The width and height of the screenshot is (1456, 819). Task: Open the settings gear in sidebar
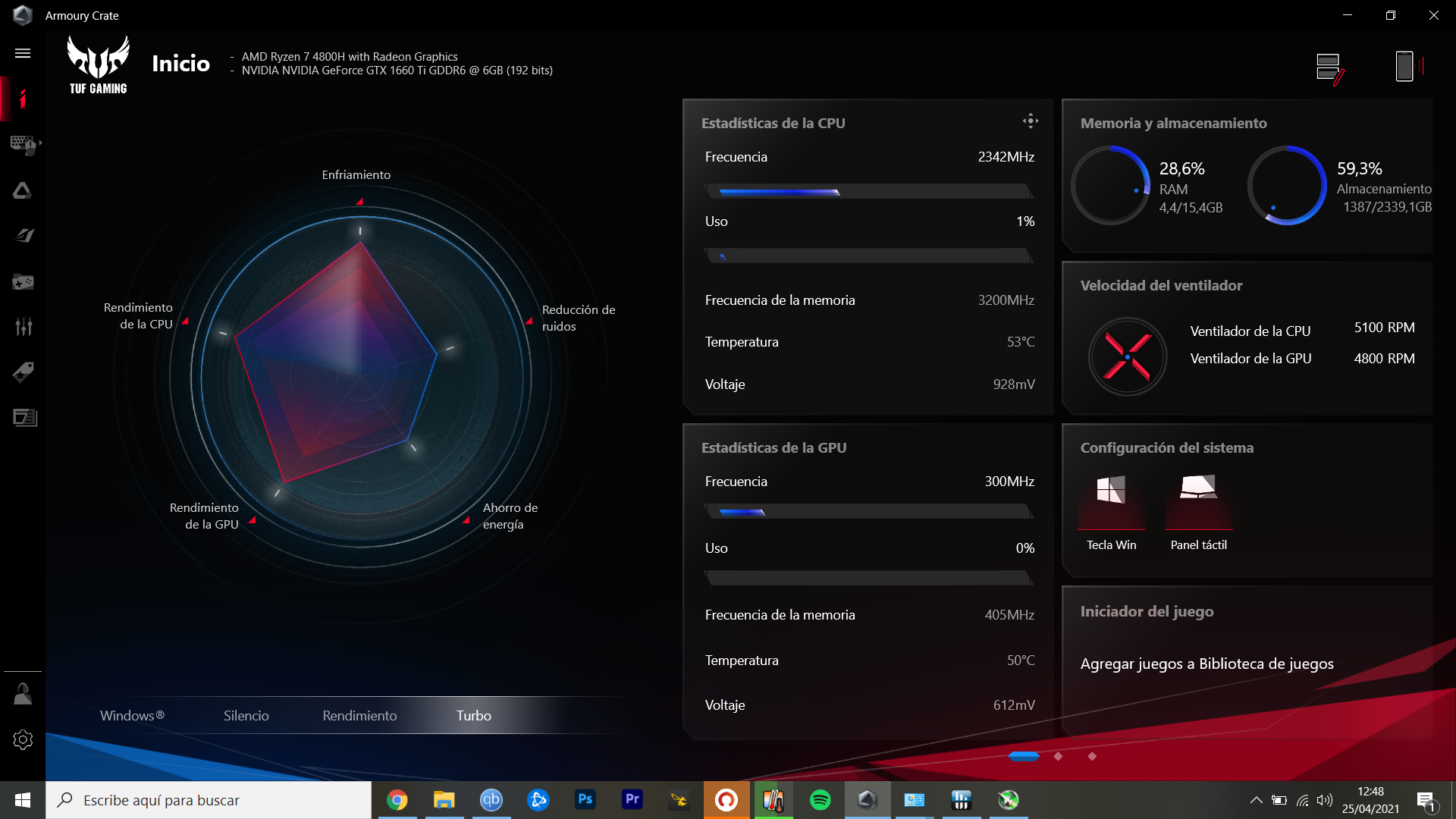(23, 739)
